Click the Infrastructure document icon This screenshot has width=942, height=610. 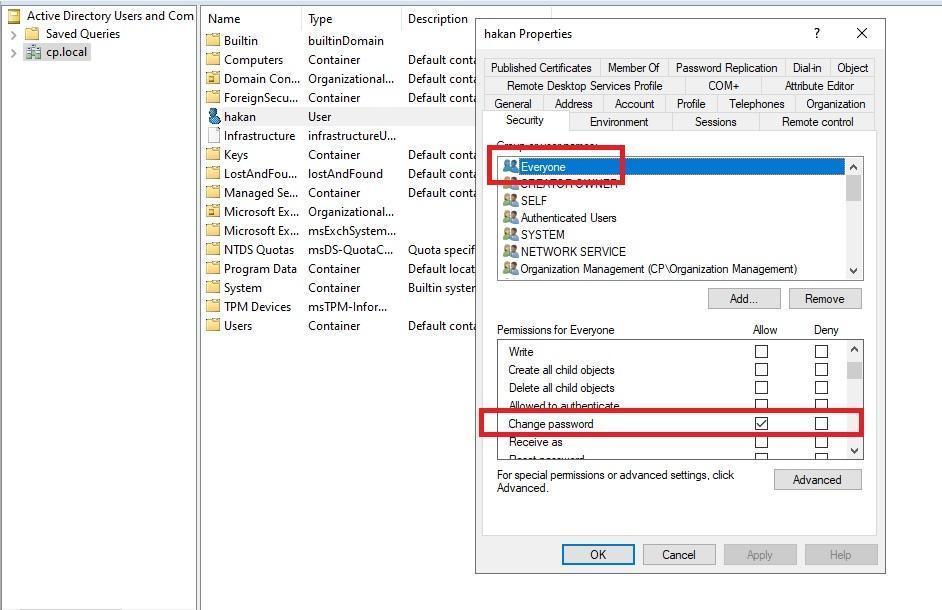213,136
